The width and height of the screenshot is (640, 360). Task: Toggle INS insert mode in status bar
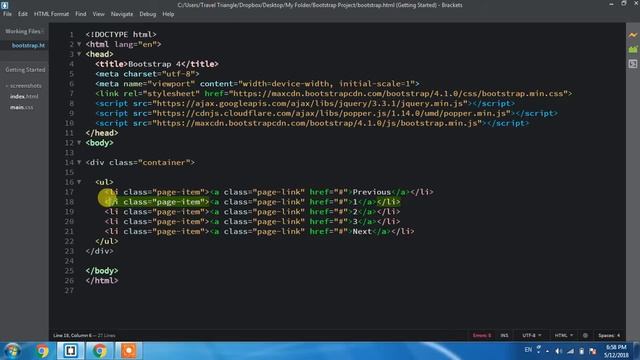(504, 336)
